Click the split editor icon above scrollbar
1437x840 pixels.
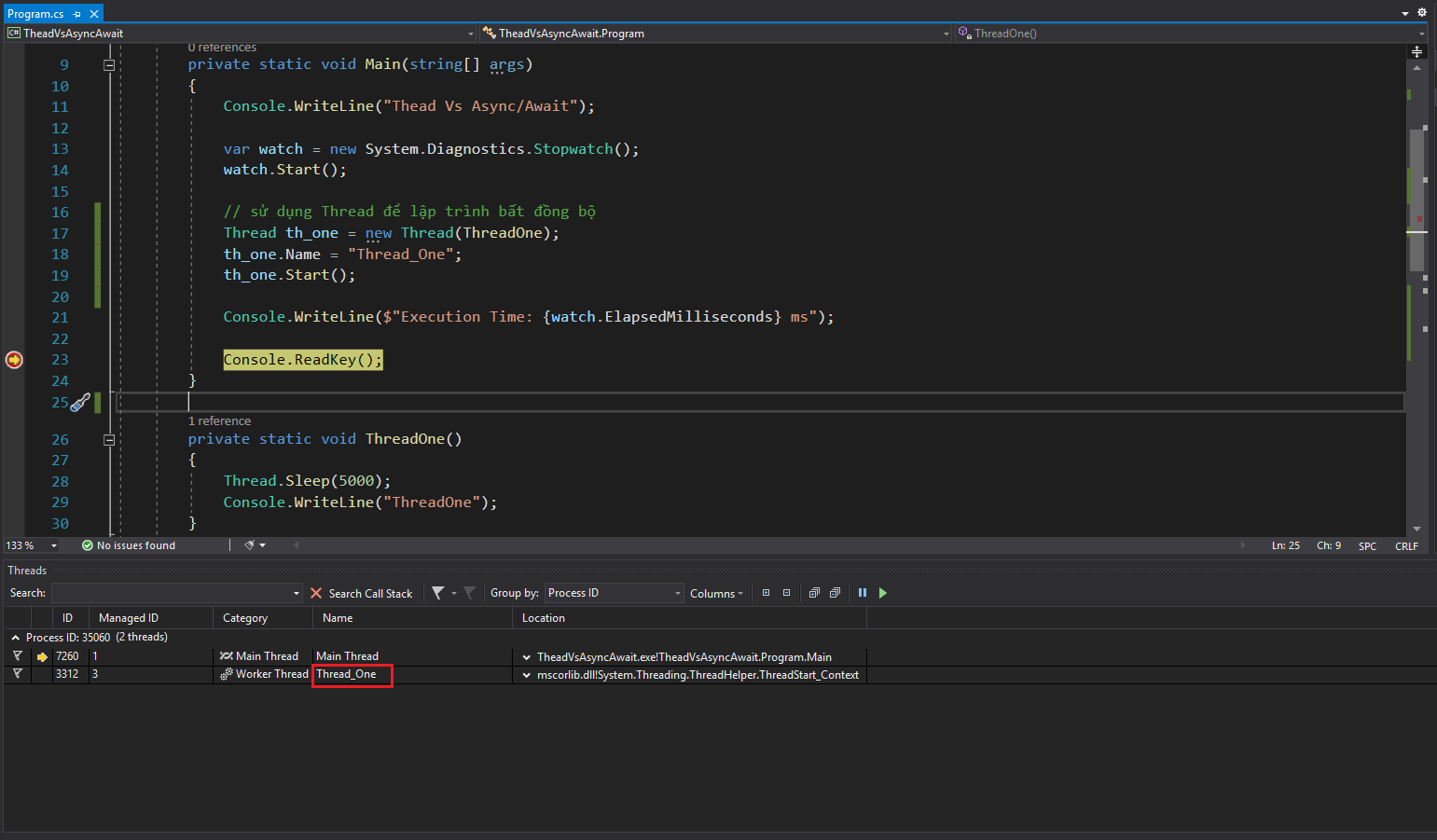[1416, 52]
